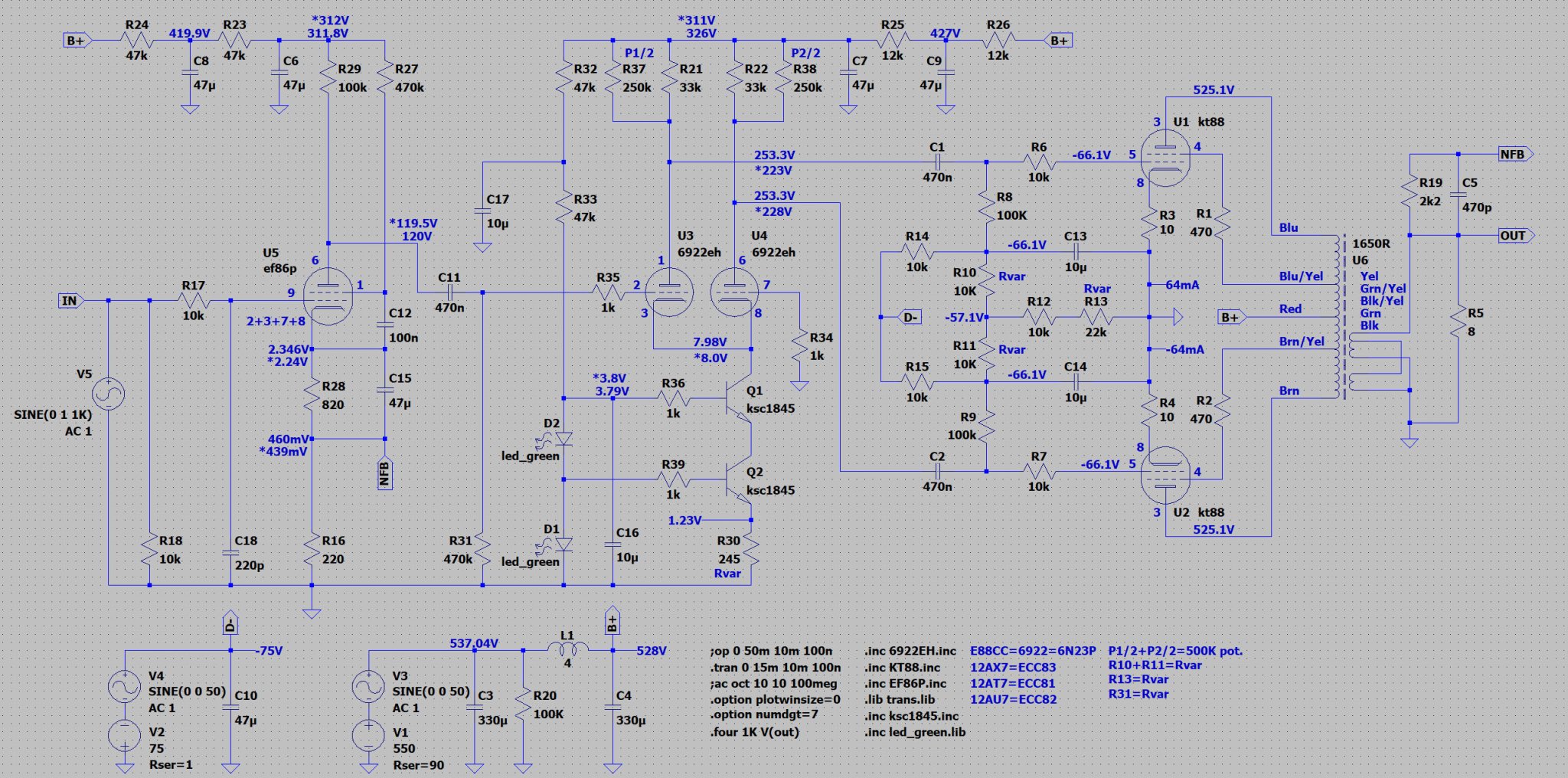Select the R37 250k resistor symbol

[x=614, y=78]
